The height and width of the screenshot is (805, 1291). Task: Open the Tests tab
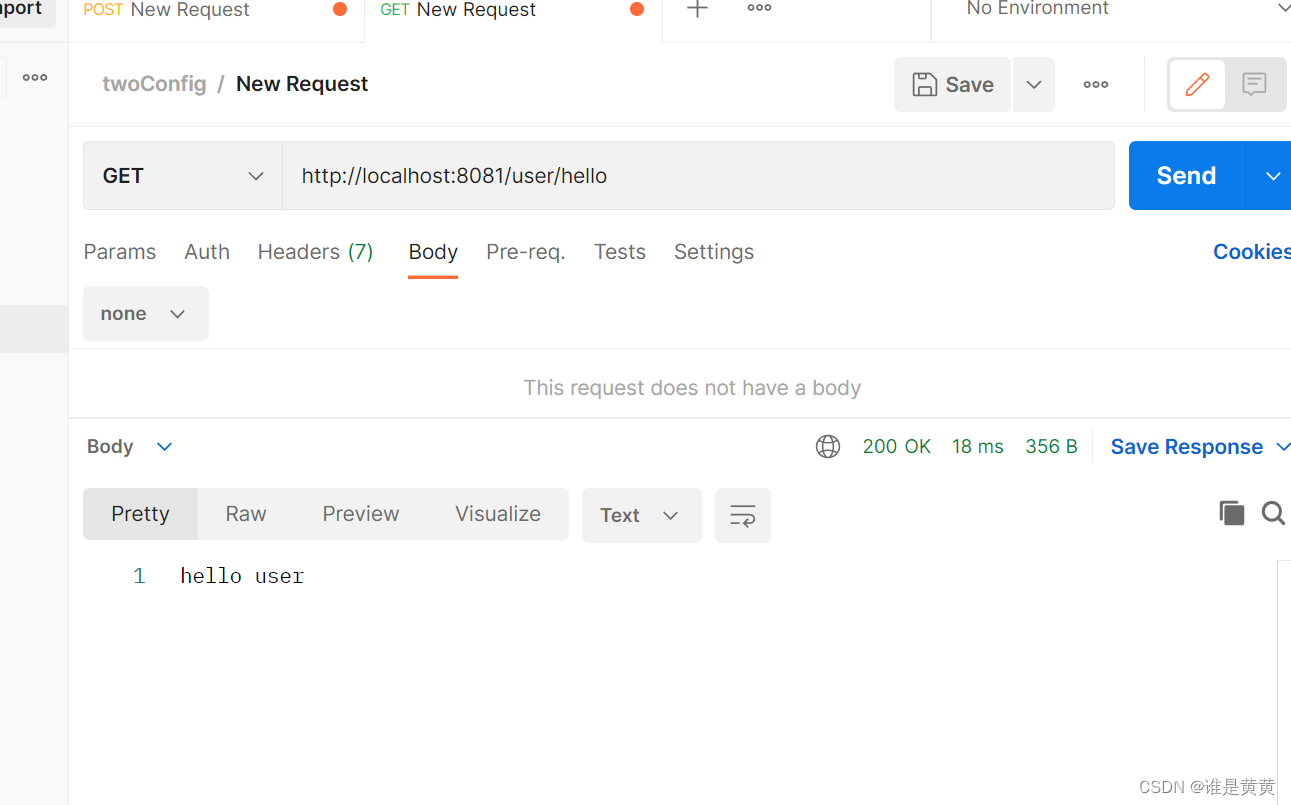coord(620,252)
